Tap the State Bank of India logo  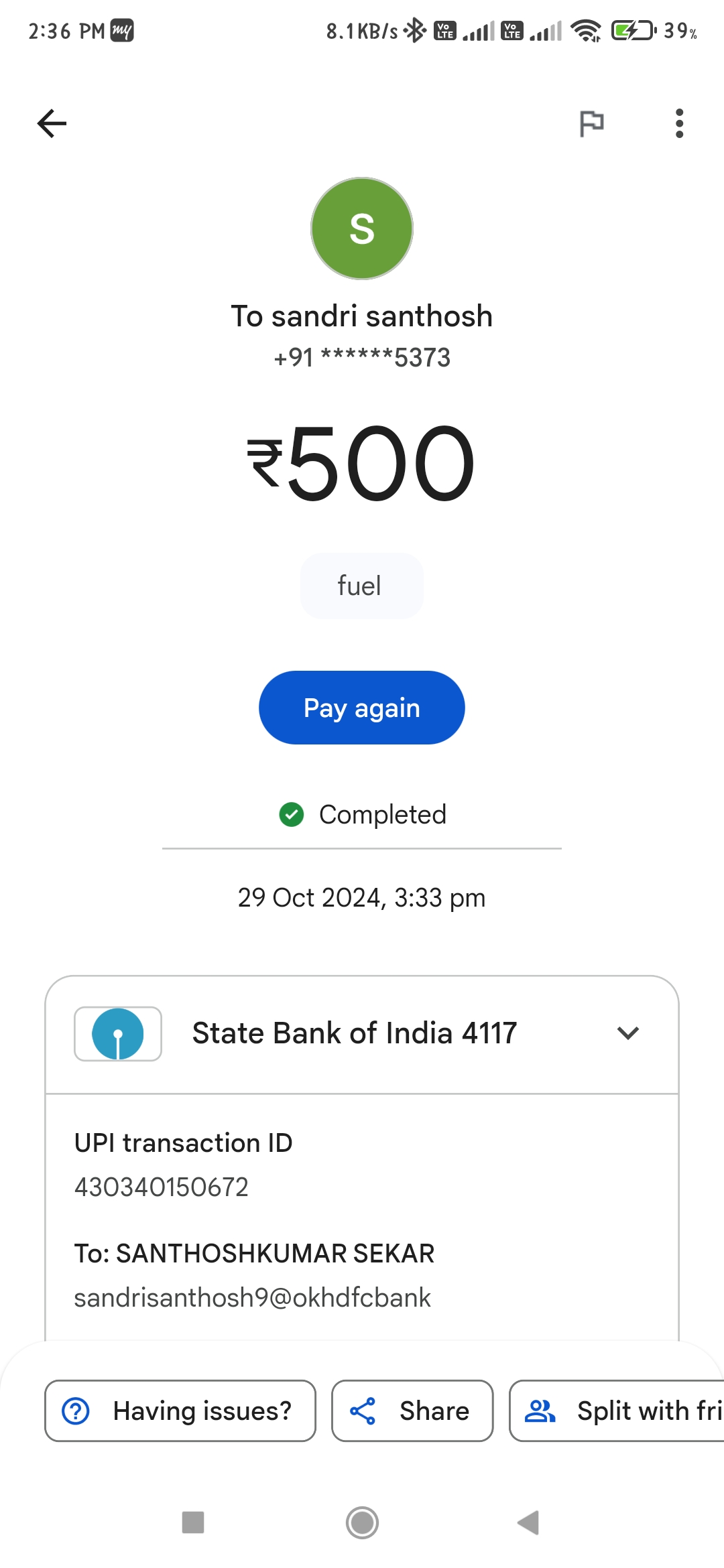(118, 1033)
